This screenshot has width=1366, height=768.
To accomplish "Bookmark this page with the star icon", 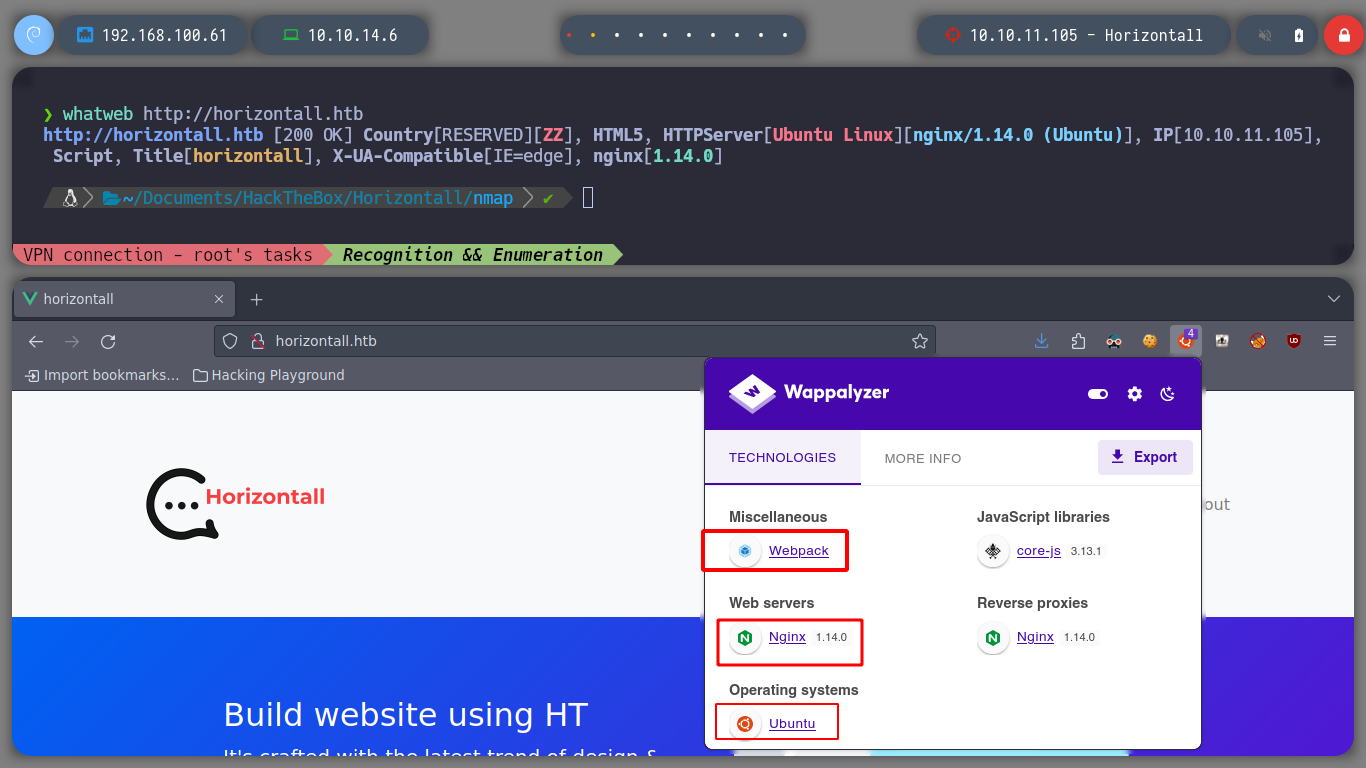I will pos(920,341).
